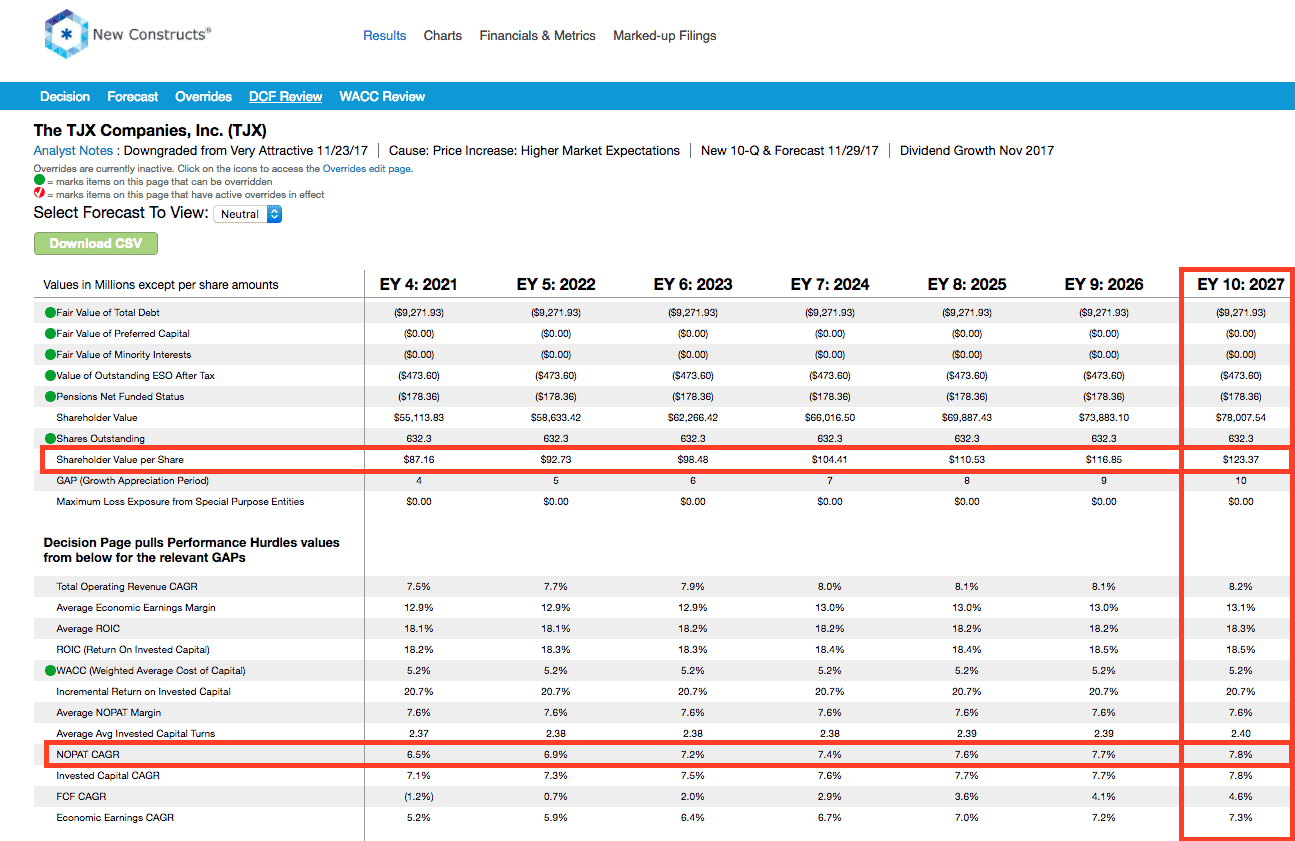Click the Average NOPAT Margin row label

(x=109, y=712)
